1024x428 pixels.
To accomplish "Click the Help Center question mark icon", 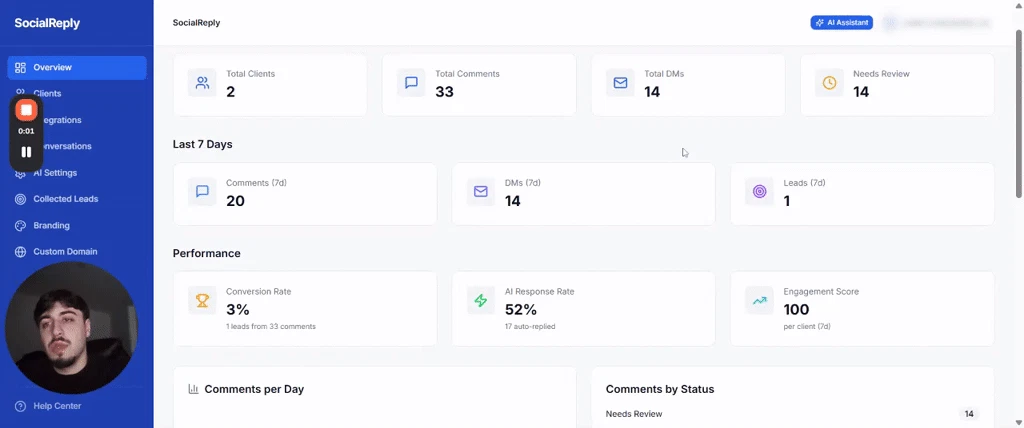I will 20,406.
